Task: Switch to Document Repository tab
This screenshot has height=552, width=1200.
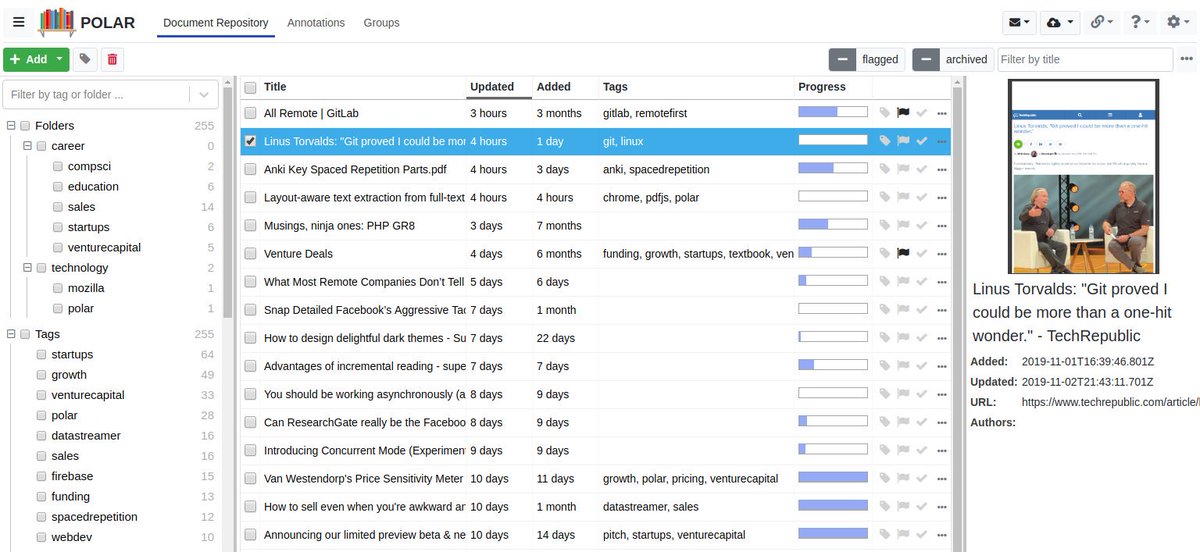Action: (x=215, y=22)
